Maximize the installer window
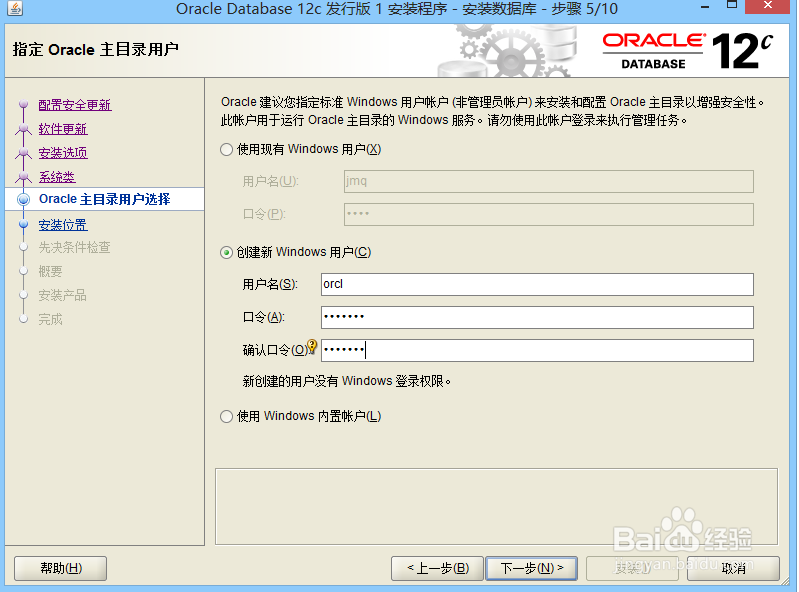The width and height of the screenshot is (799, 592). click(x=732, y=5)
